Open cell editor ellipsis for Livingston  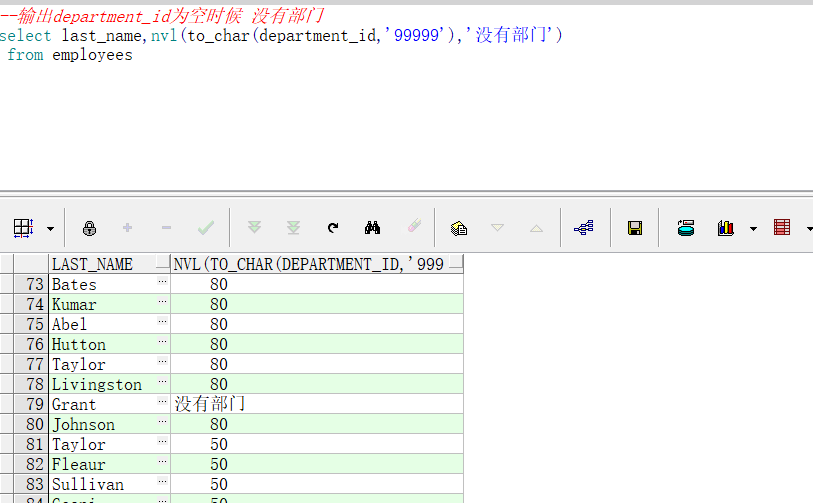(x=162, y=382)
